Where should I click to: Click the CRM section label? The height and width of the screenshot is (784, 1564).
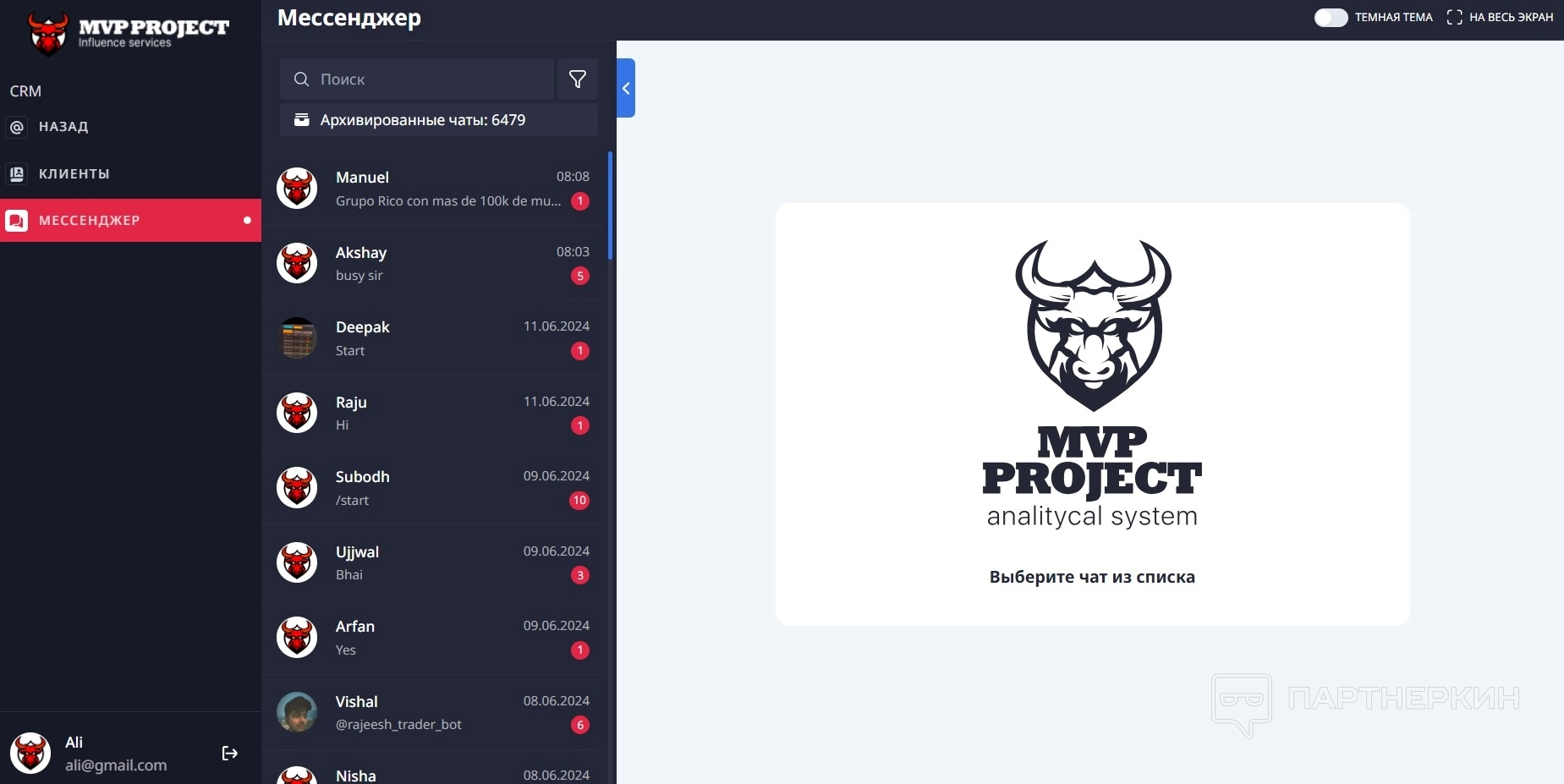(25, 91)
